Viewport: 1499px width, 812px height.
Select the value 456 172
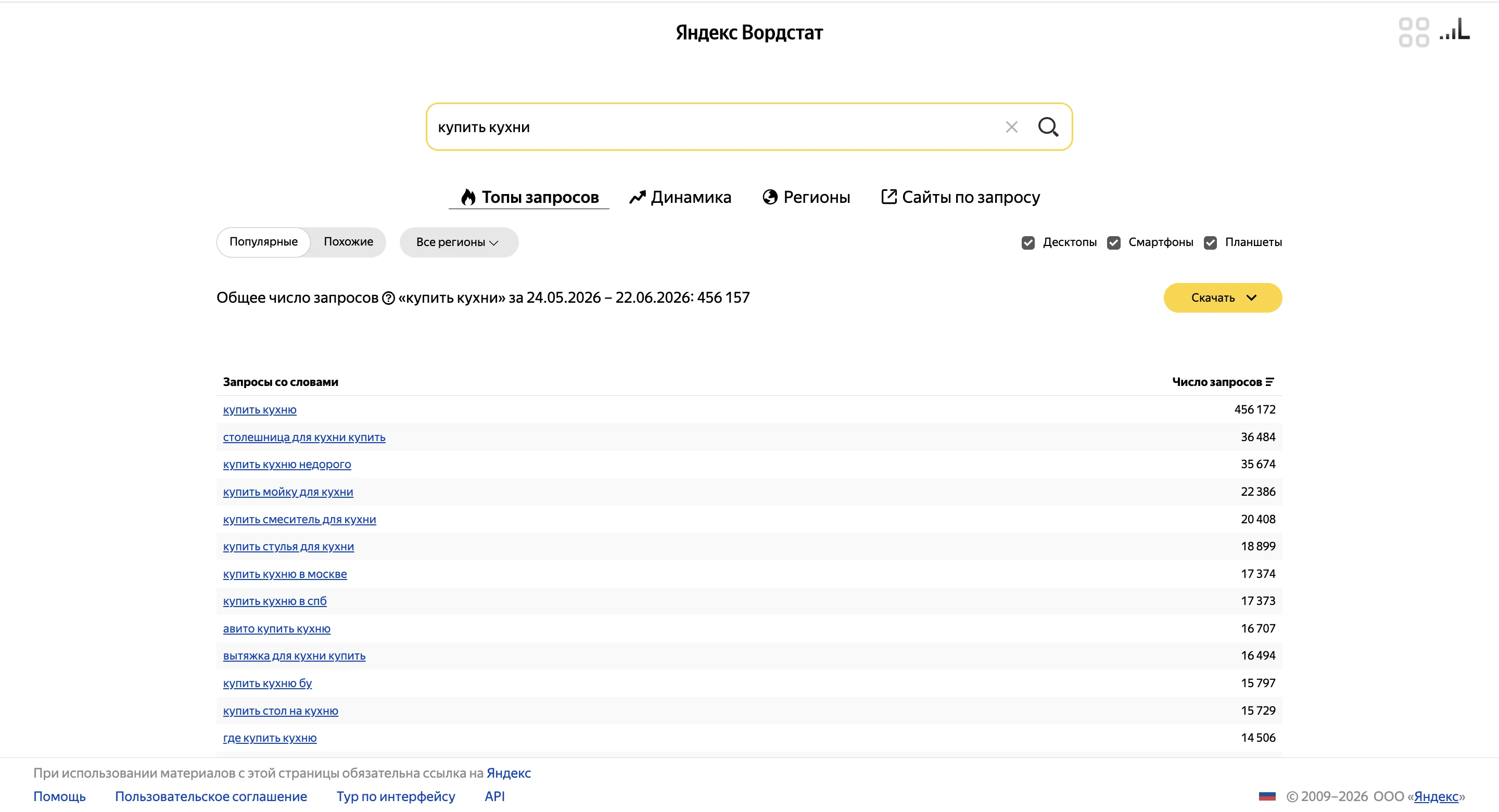(x=1254, y=409)
